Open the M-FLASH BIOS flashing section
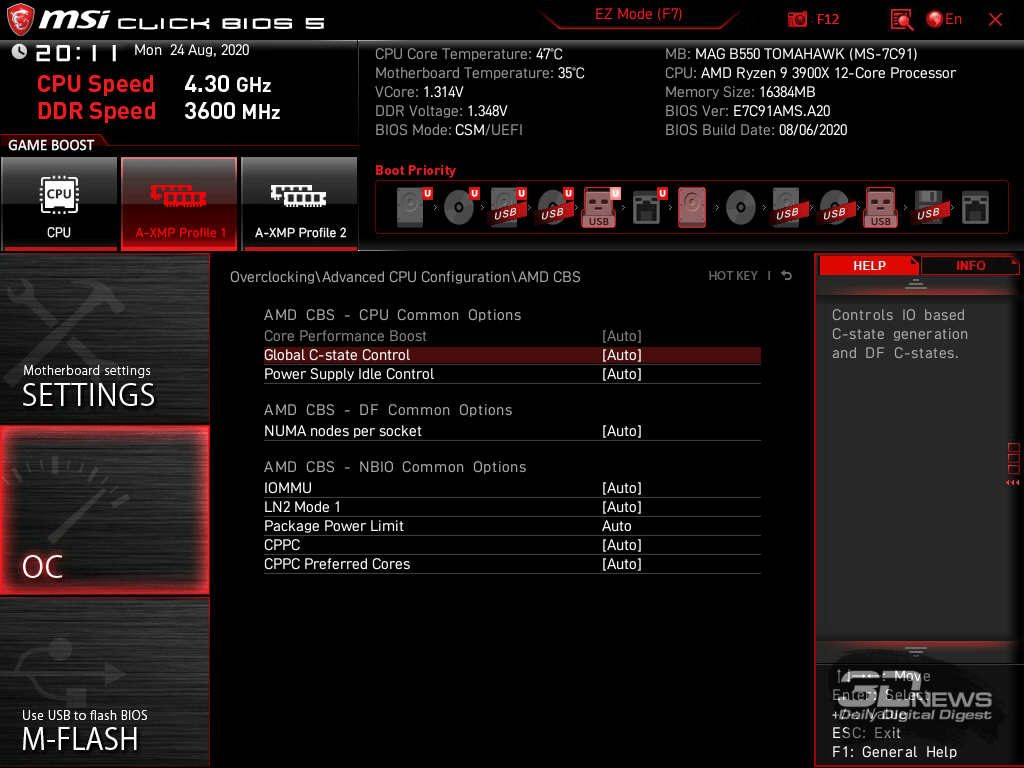1024x768 pixels. tap(104, 682)
